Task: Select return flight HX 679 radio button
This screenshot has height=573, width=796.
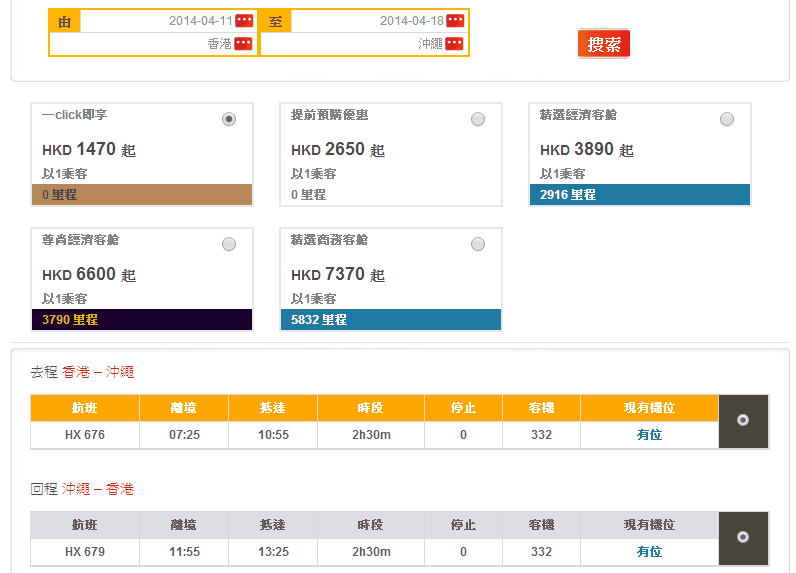Action: (743, 538)
